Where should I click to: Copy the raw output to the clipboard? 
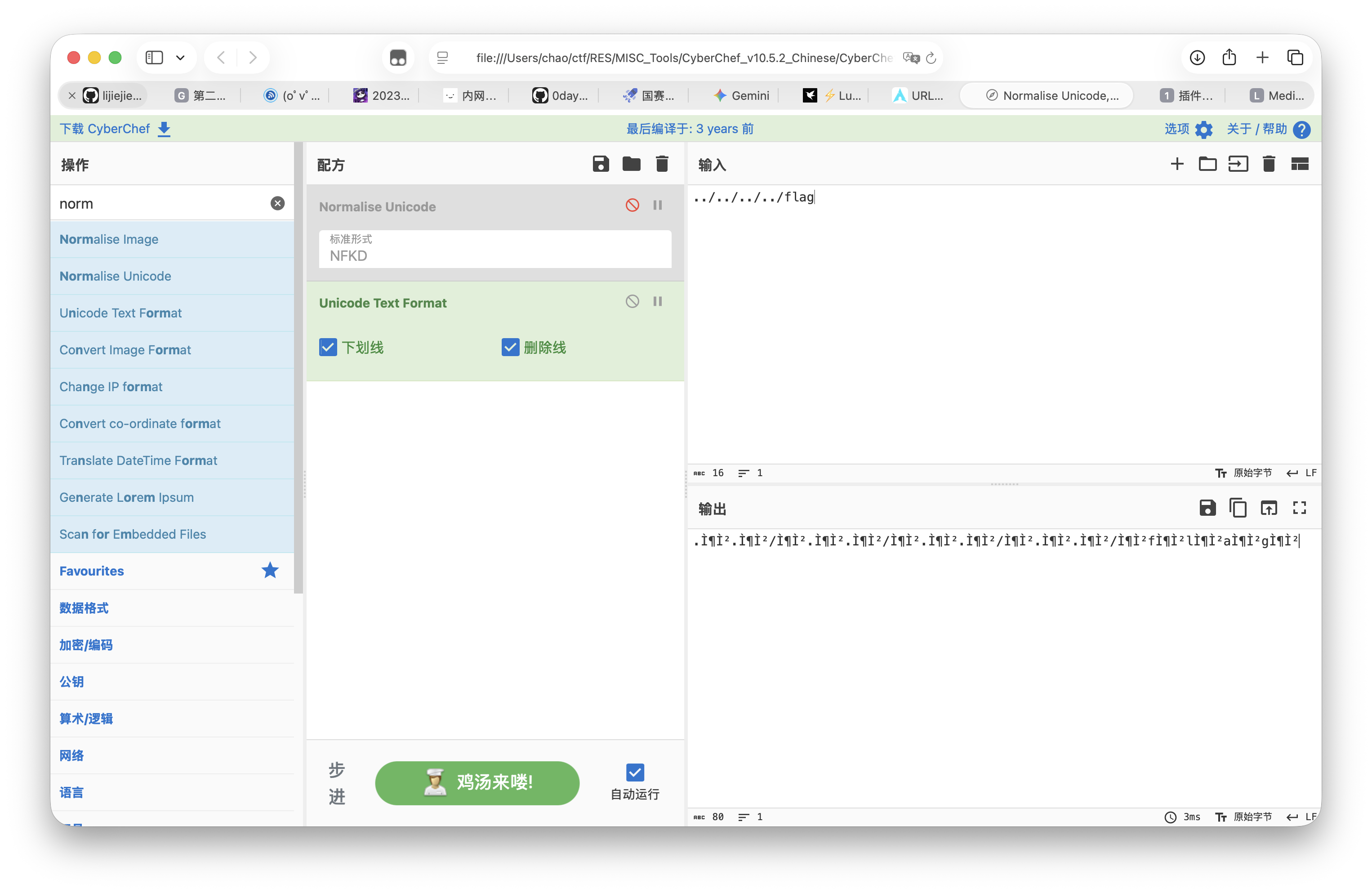point(1238,508)
